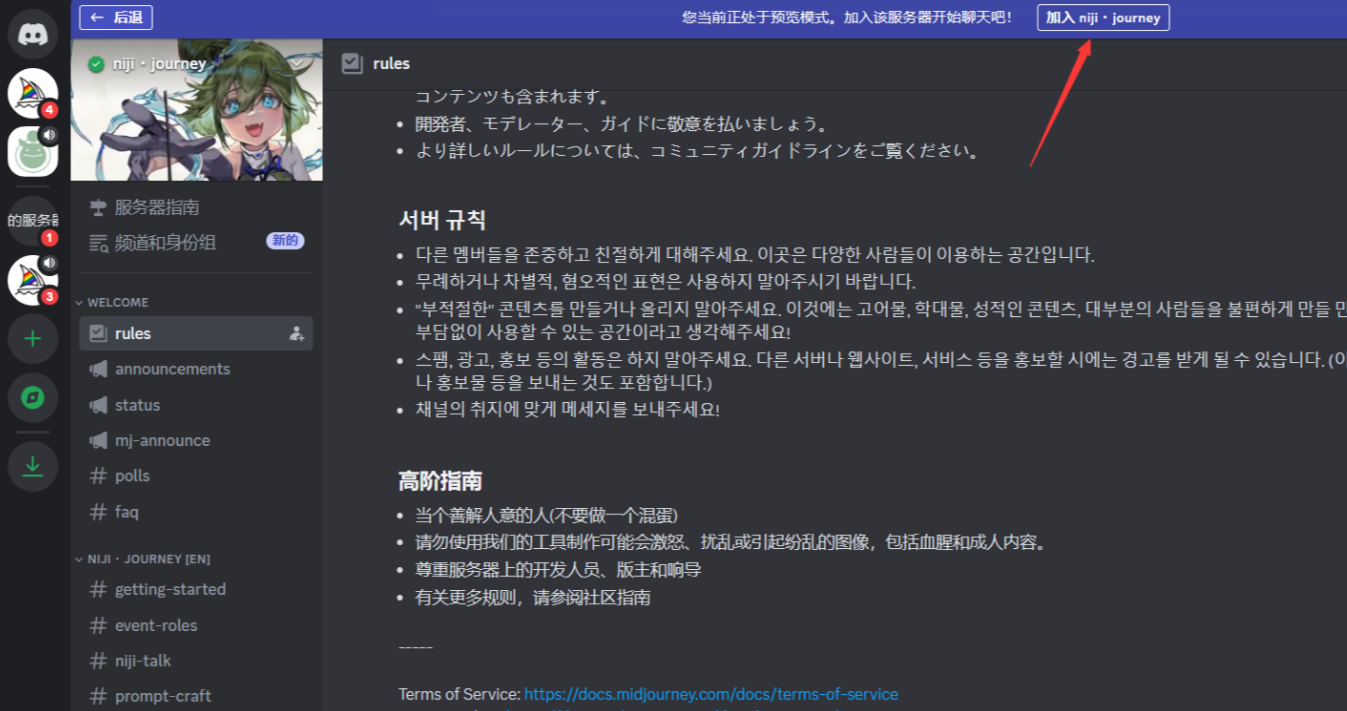Screen dimensions: 1347x711
Task: Open the announcements megaphone channel
Action: [x=196, y=369]
